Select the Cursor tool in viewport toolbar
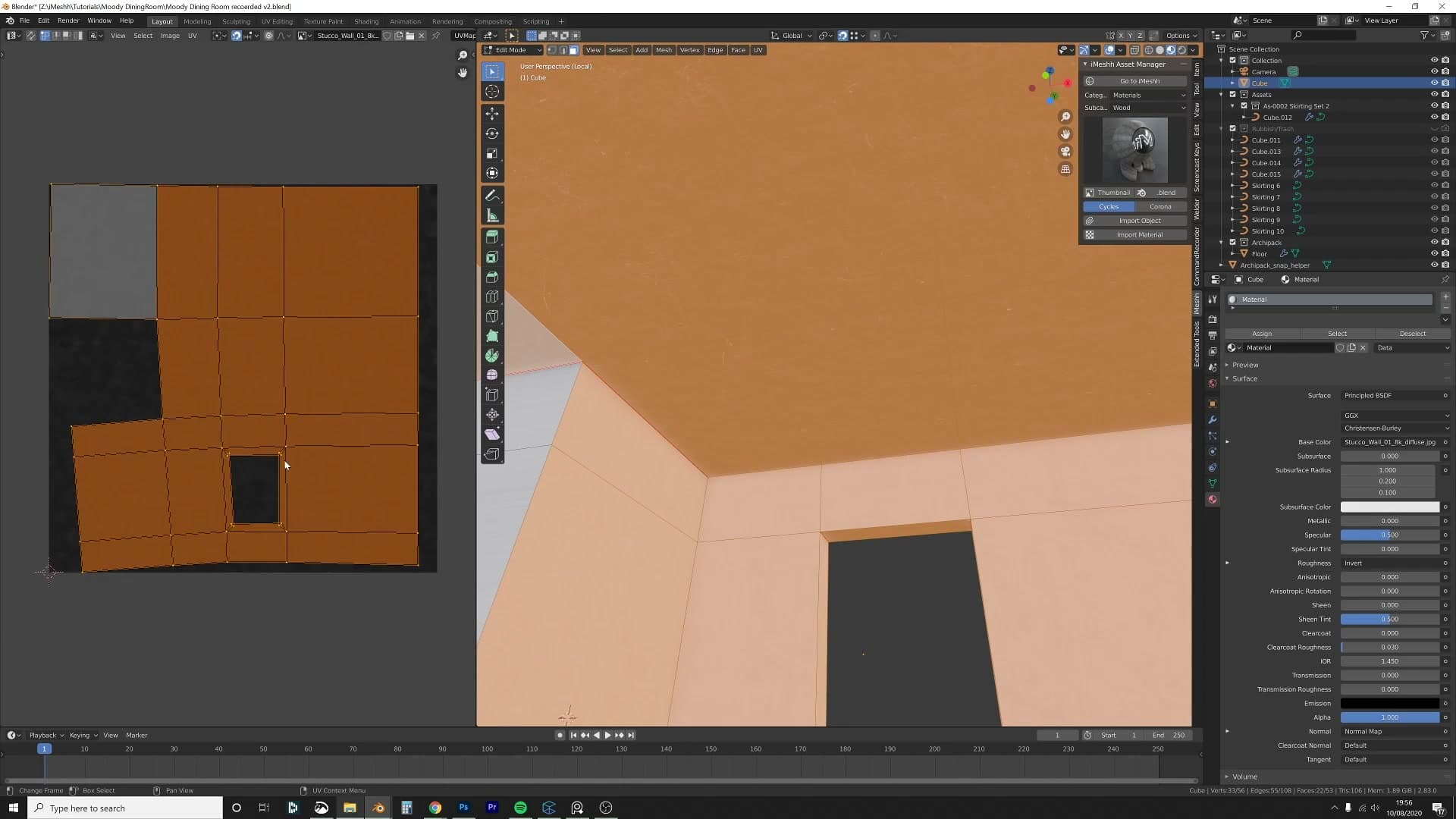This screenshot has height=819, width=1456. 492,92
